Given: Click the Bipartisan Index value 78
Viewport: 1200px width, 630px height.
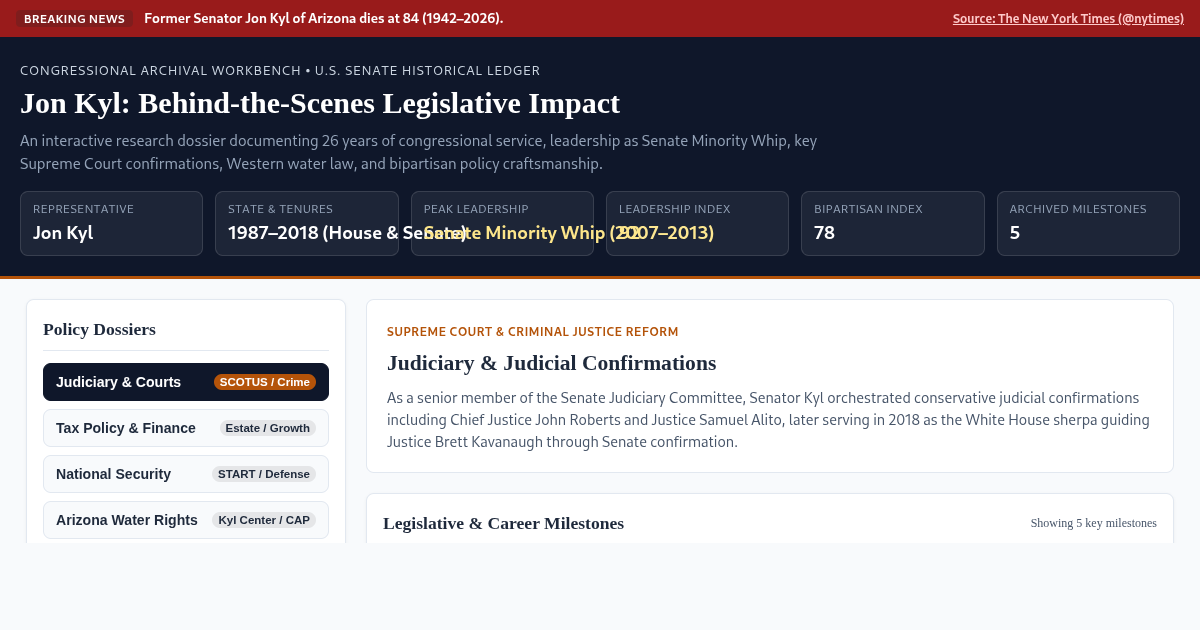Looking at the screenshot, I should click(825, 233).
